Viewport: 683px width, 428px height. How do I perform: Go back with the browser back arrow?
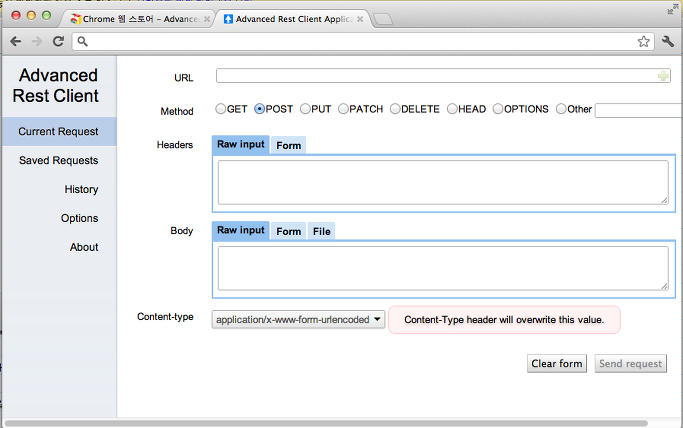(x=16, y=41)
